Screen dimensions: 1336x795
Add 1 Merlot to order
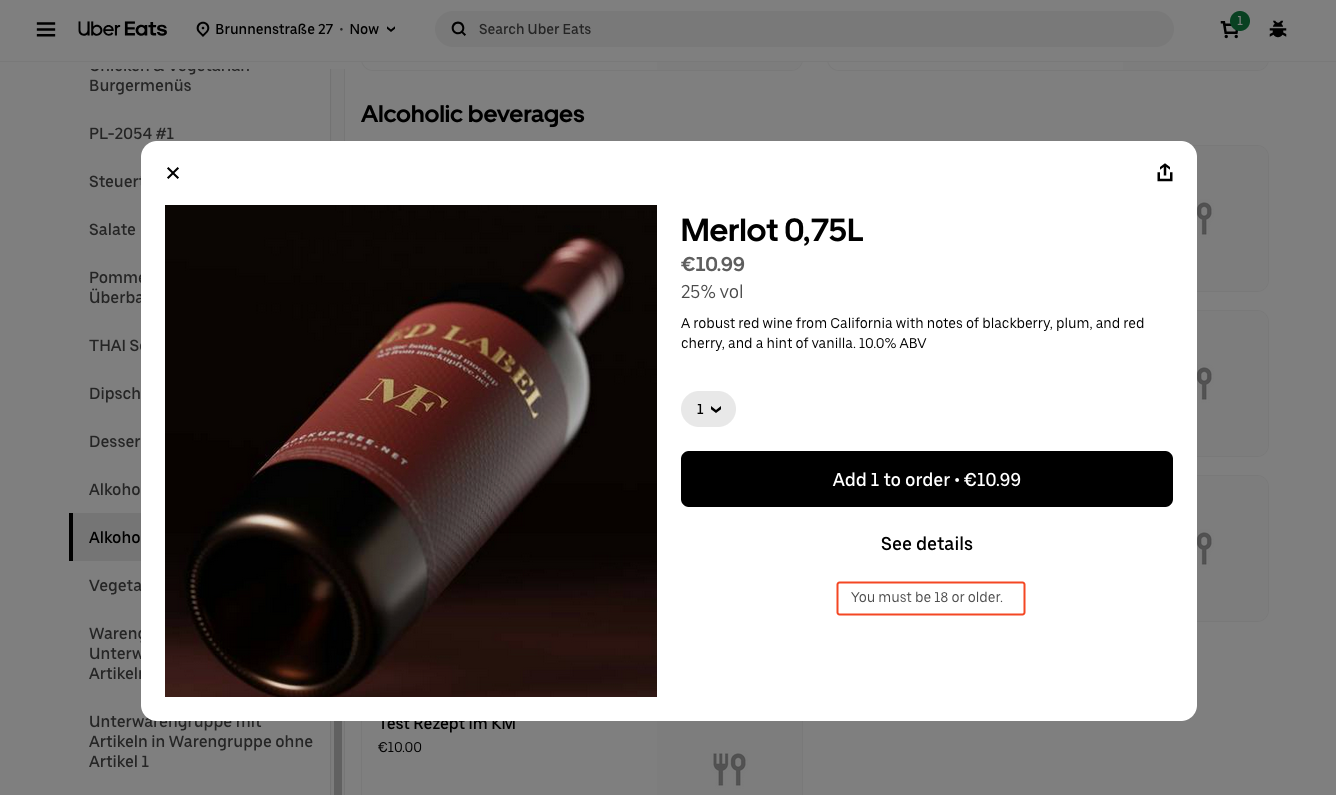pyautogui.click(x=927, y=479)
